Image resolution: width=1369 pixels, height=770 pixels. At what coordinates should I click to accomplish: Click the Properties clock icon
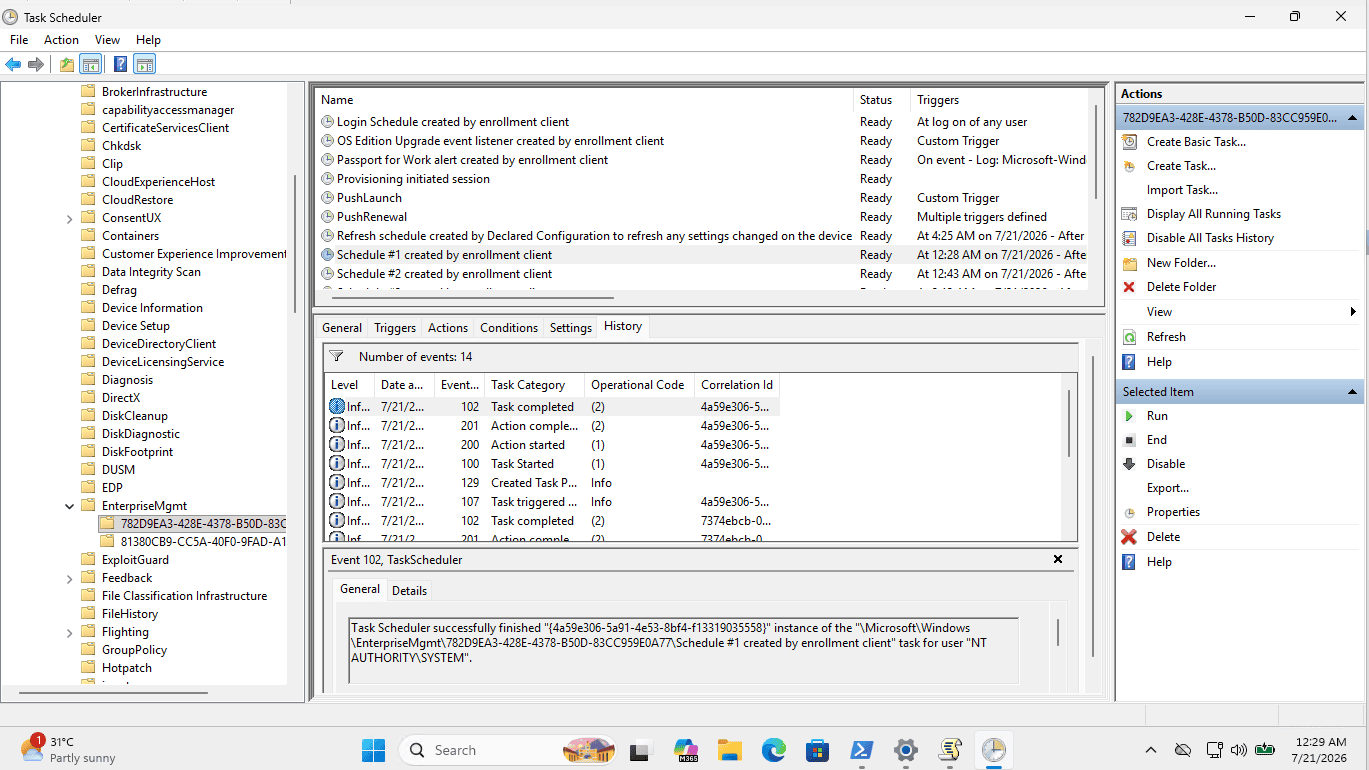click(1129, 512)
